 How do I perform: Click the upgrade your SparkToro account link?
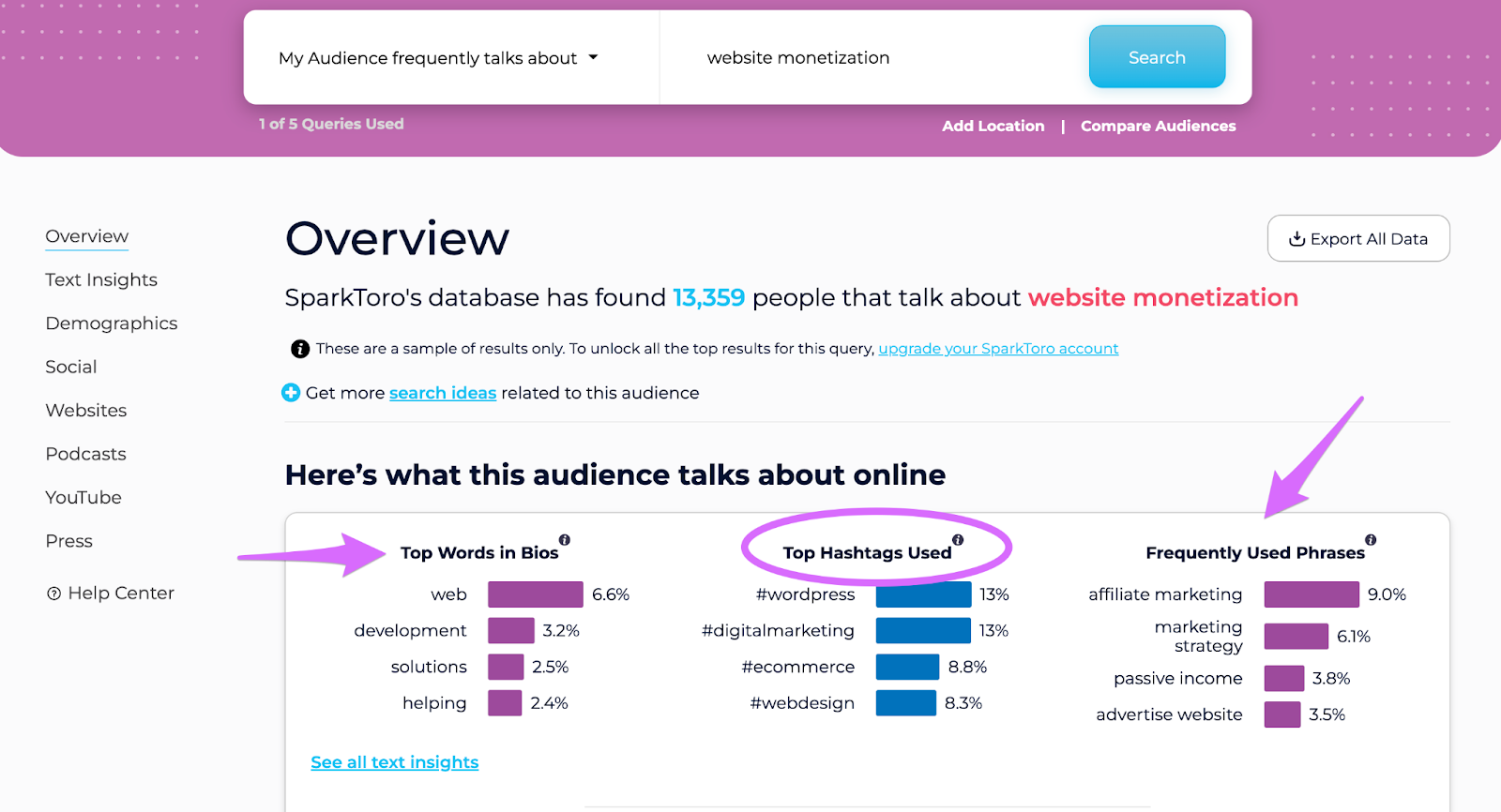click(998, 349)
